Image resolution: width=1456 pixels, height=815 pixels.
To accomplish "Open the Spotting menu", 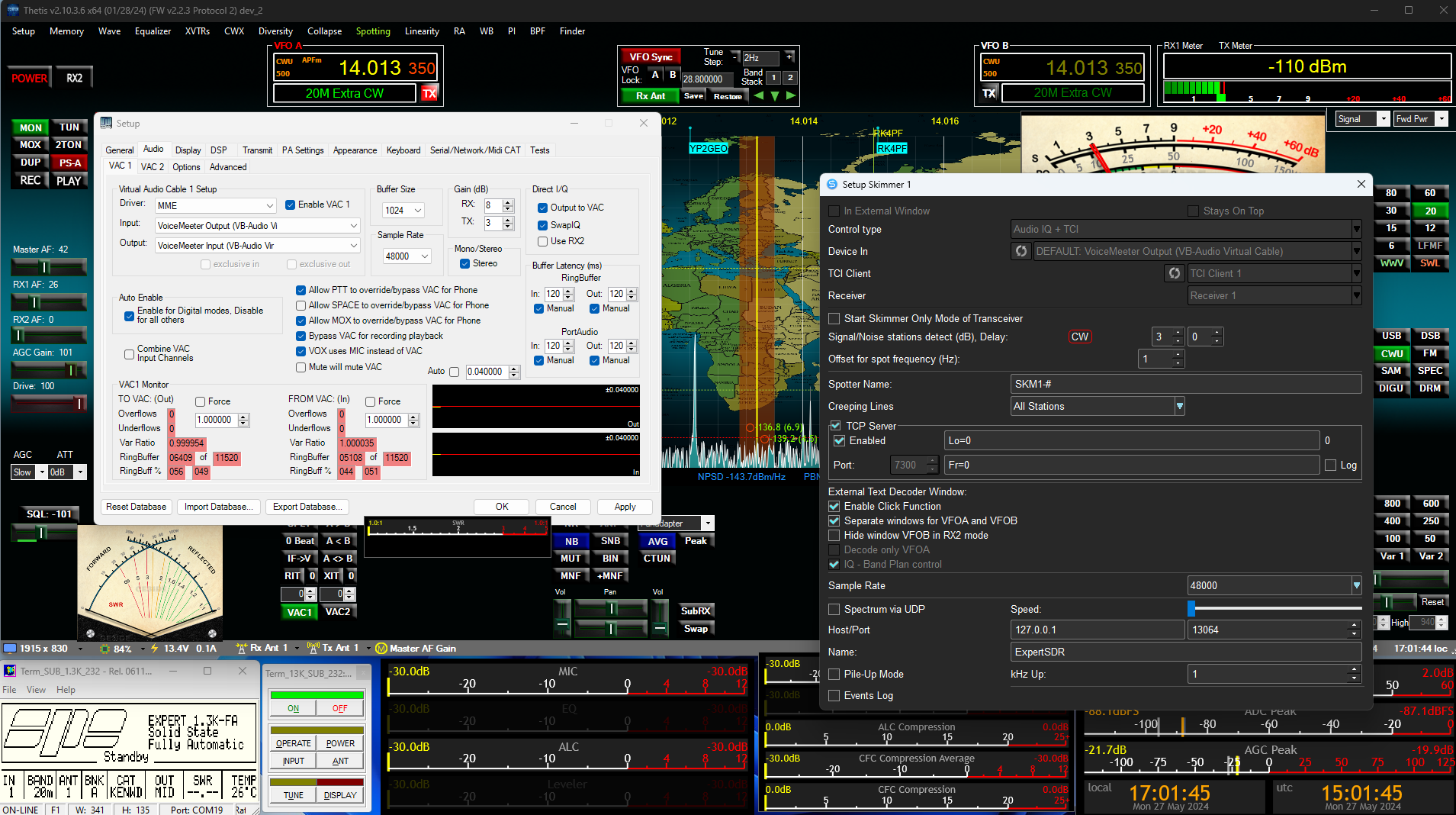I will click(x=373, y=31).
